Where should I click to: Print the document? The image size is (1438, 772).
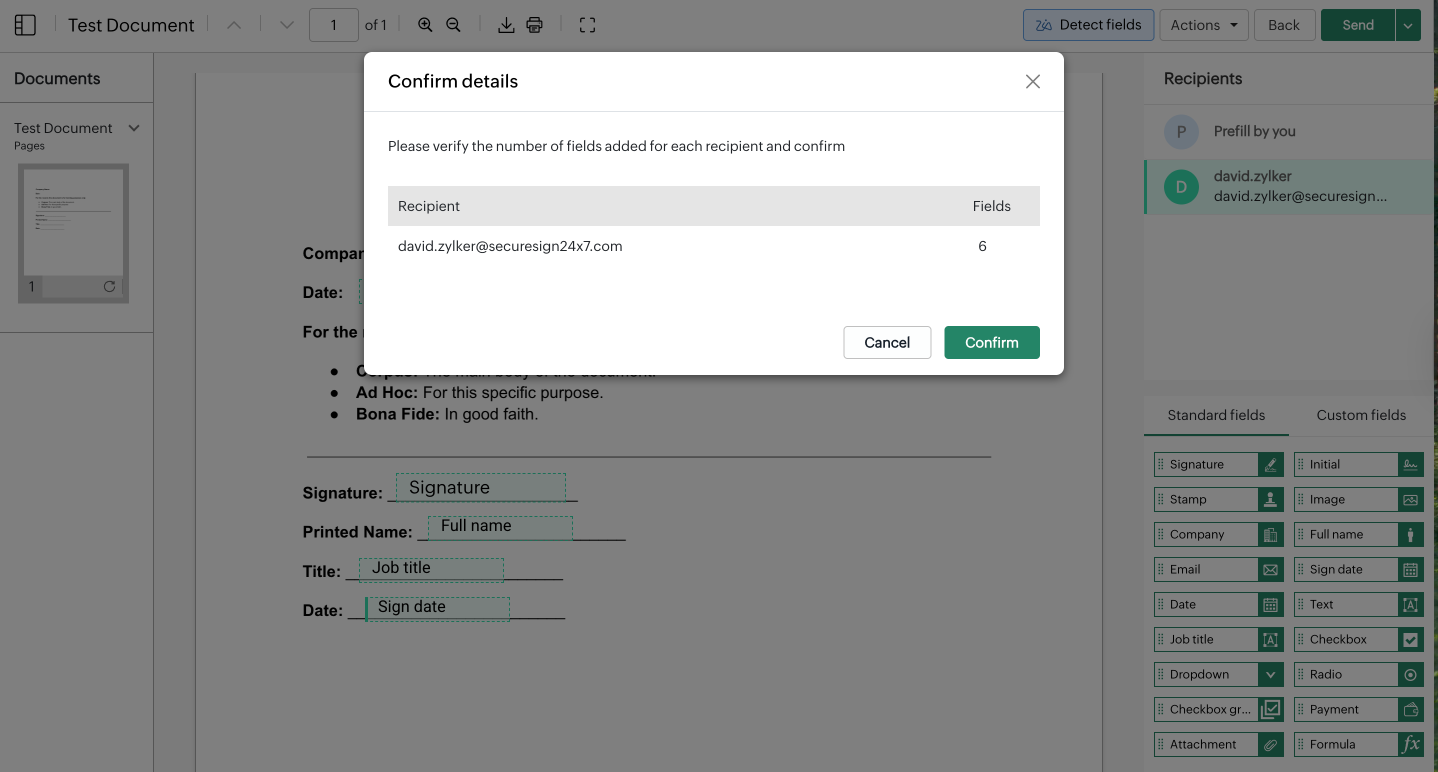pyautogui.click(x=534, y=25)
